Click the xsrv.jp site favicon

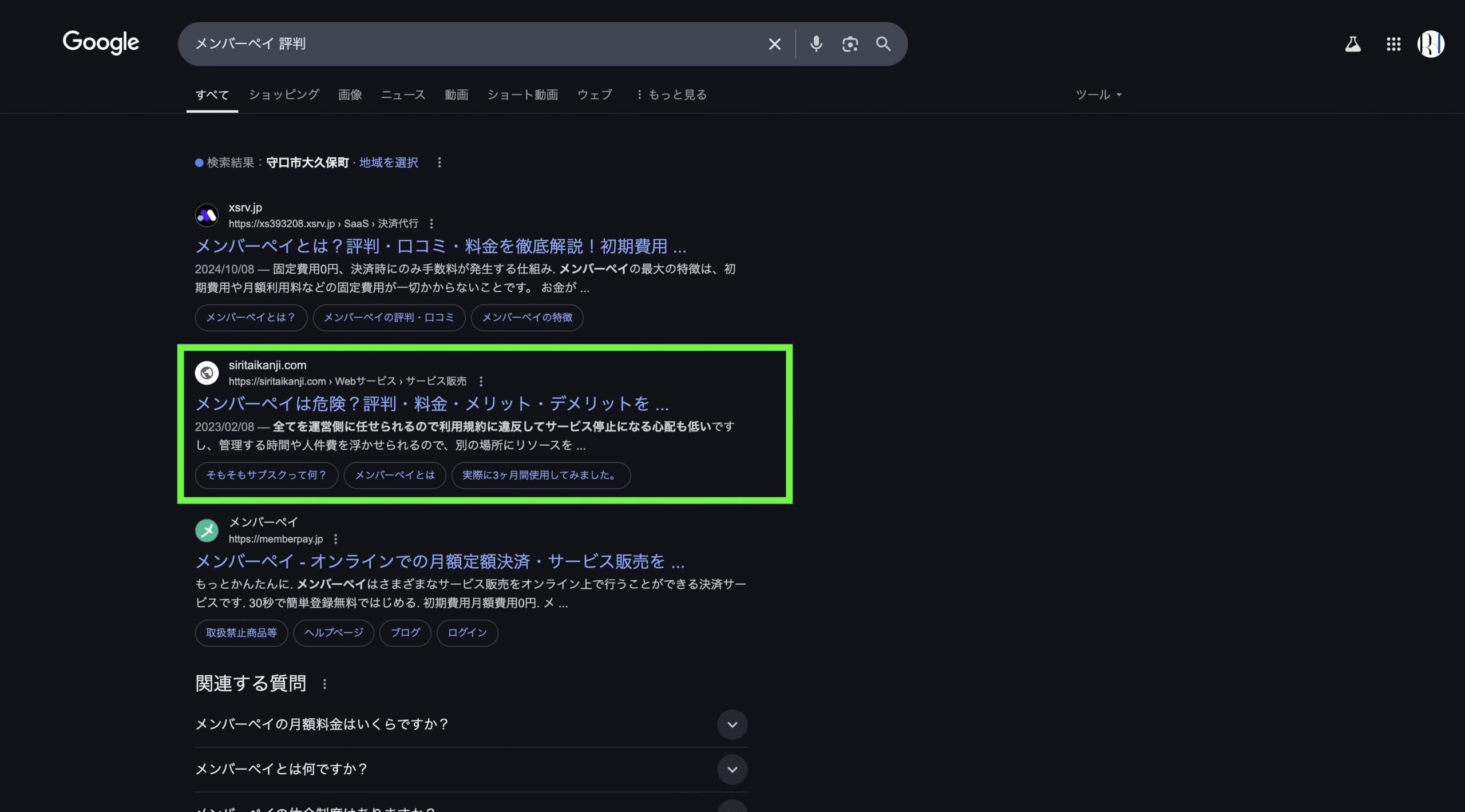coord(207,215)
